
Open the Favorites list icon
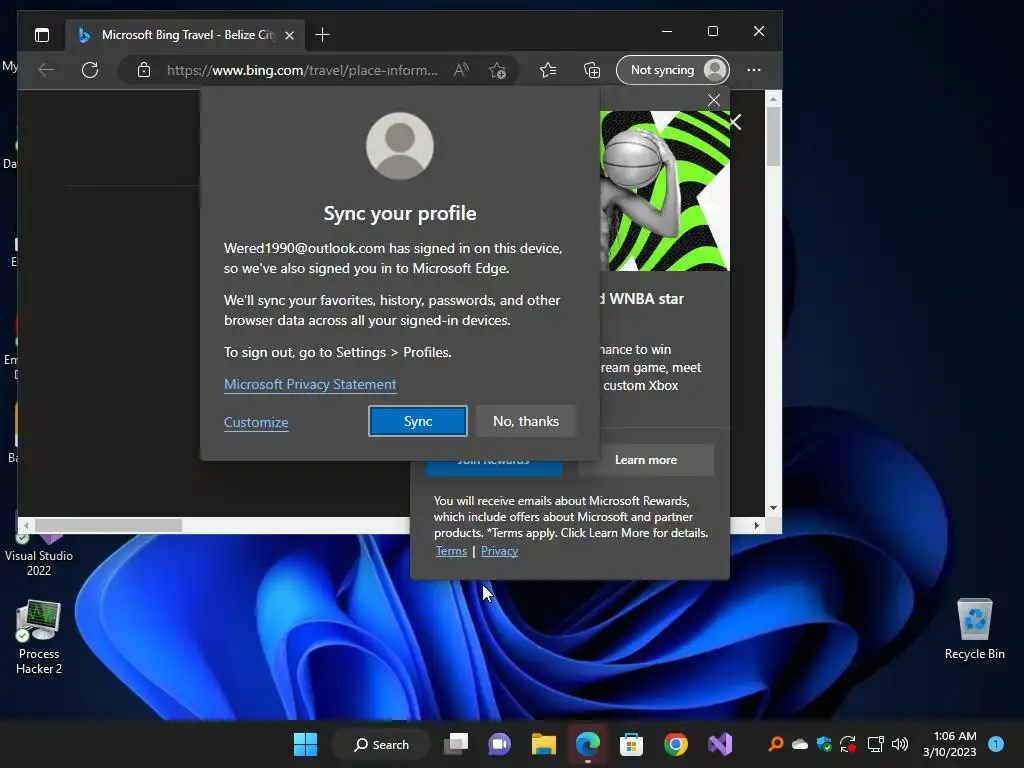(548, 70)
